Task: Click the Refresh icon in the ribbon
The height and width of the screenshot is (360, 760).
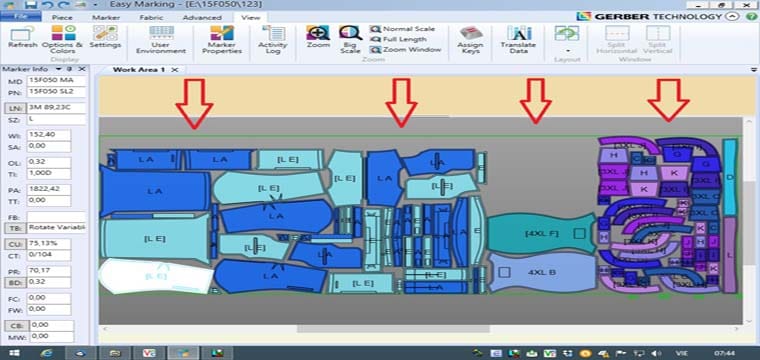Action: coord(22,34)
